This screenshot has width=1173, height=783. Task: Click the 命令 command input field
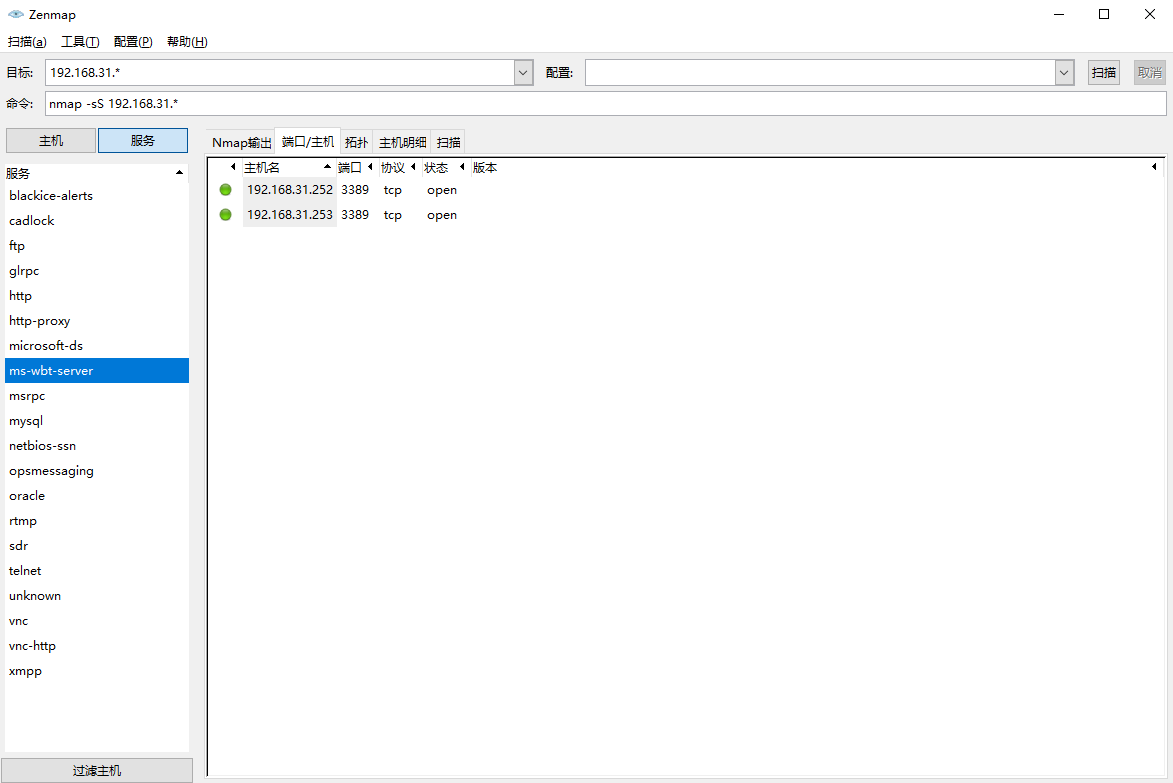tap(605, 103)
